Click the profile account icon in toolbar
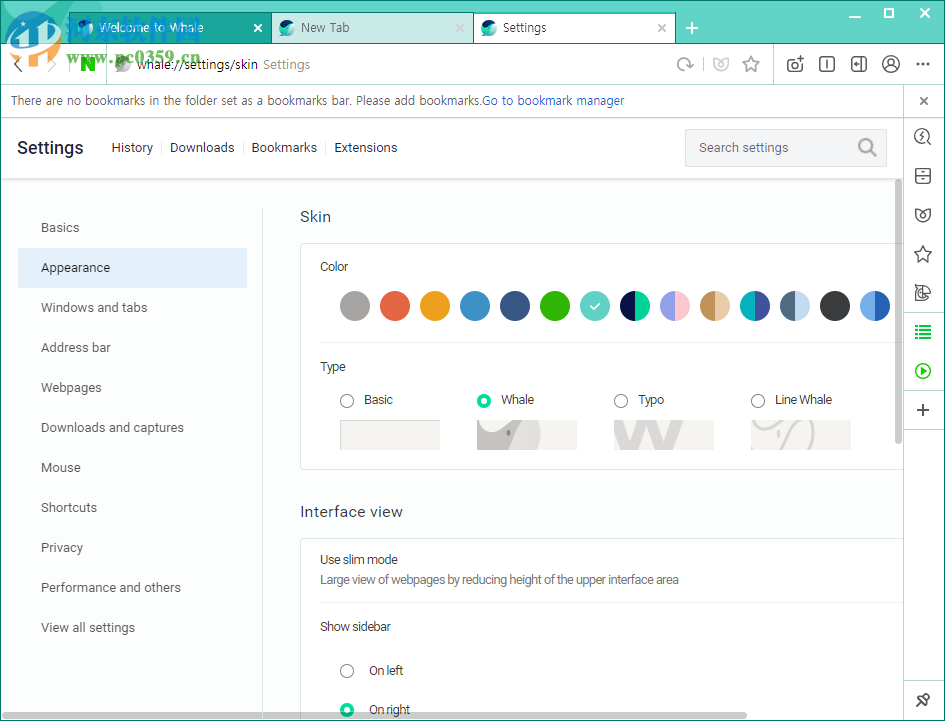Image resolution: width=945 pixels, height=721 pixels. [890, 63]
